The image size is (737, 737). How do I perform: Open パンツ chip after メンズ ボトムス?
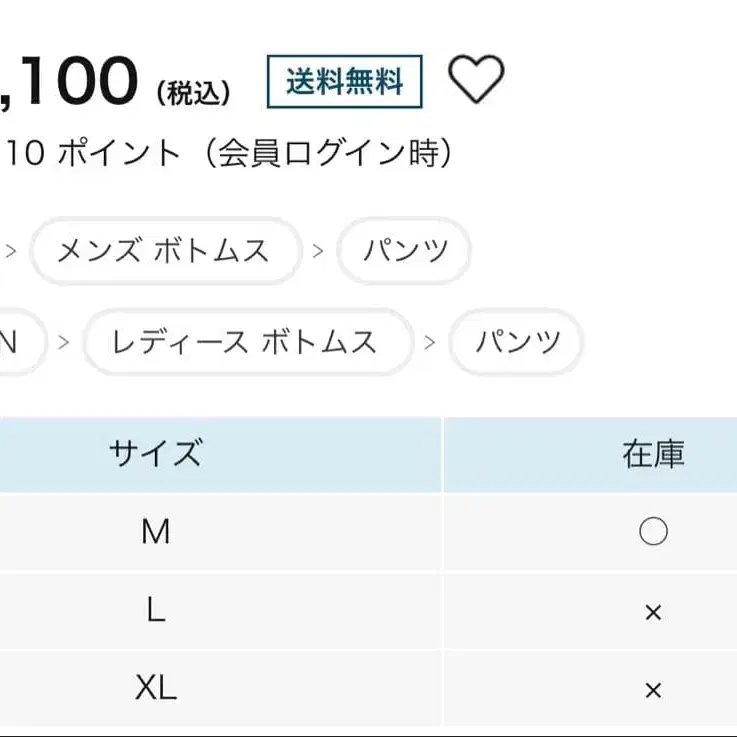[404, 250]
